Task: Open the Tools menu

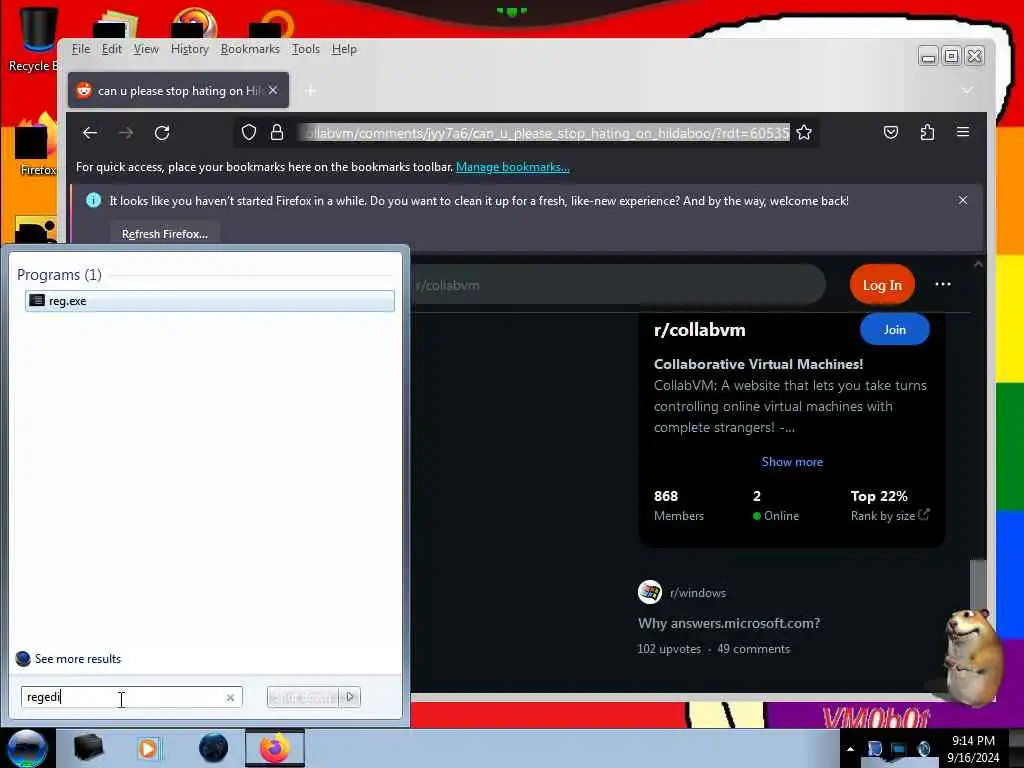Action: [306, 49]
